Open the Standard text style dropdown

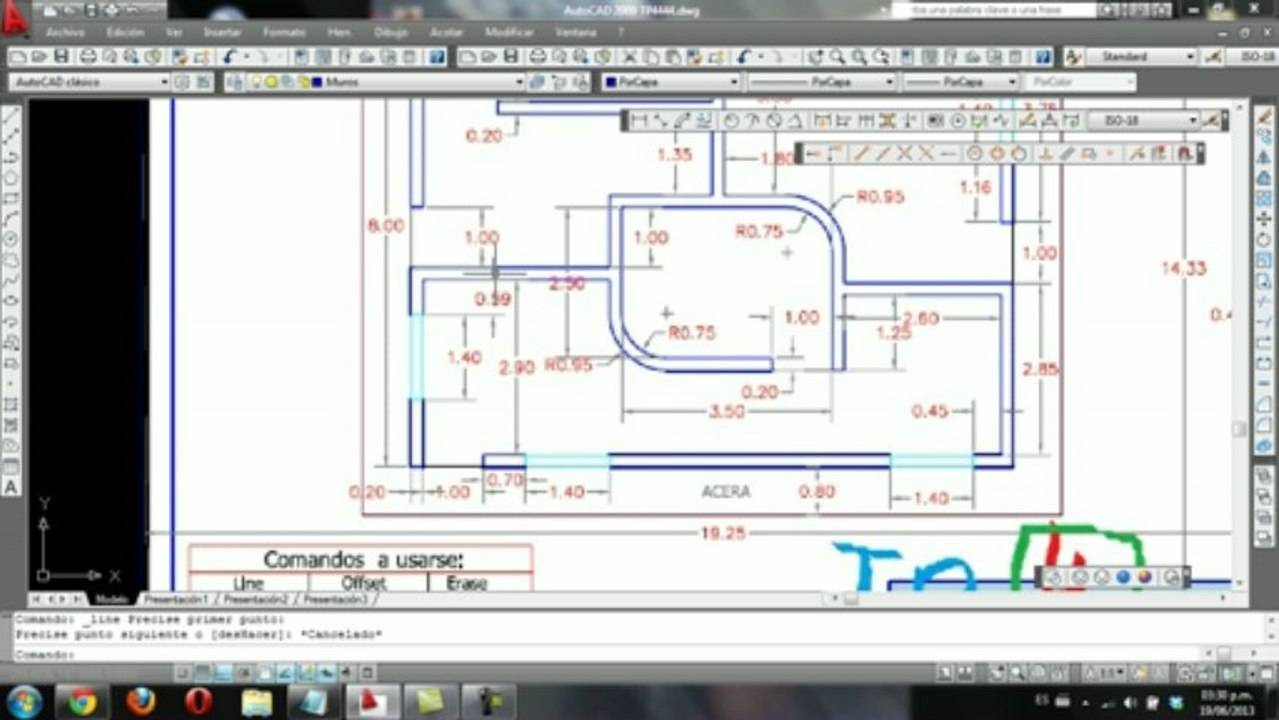pos(1140,57)
